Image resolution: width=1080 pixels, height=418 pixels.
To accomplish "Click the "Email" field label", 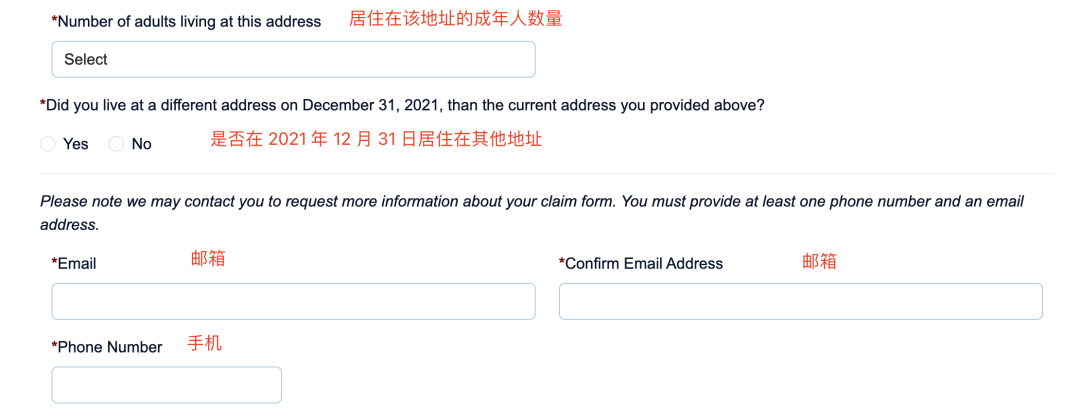I will click(x=76, y=264).
